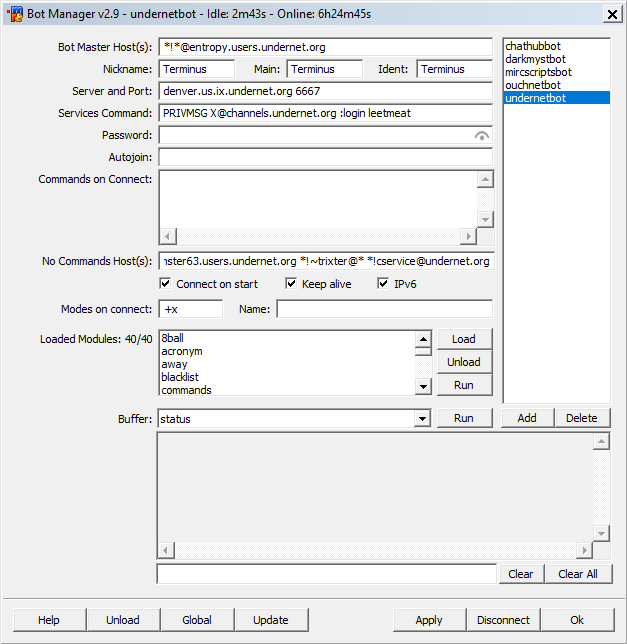The width and height of the screenshot is (627, 644).
Task: Select the 8ball module
Action: coord(173,339)
